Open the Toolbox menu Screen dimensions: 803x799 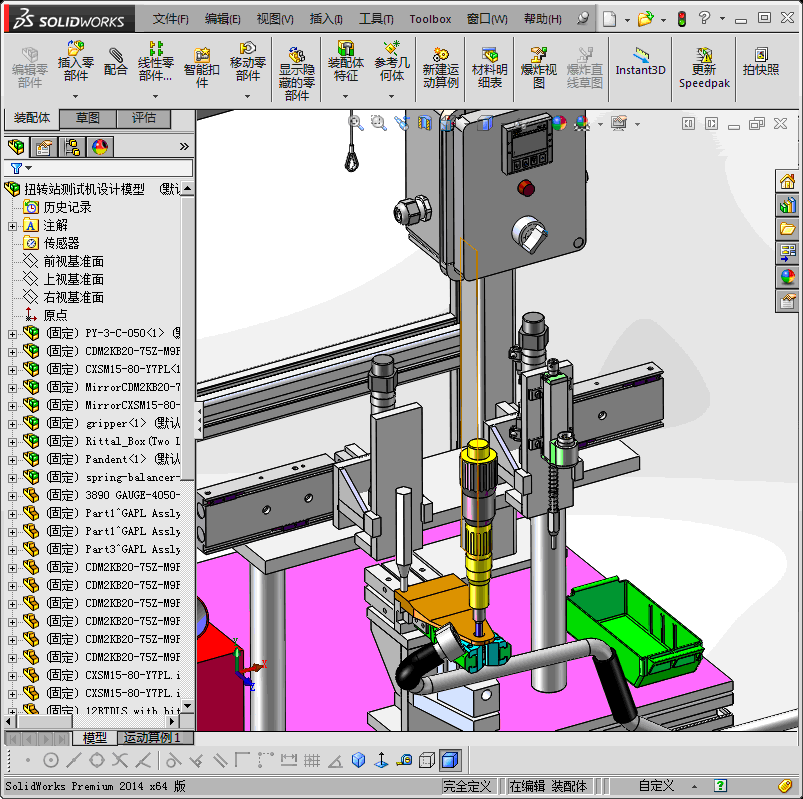pos(430,19)
